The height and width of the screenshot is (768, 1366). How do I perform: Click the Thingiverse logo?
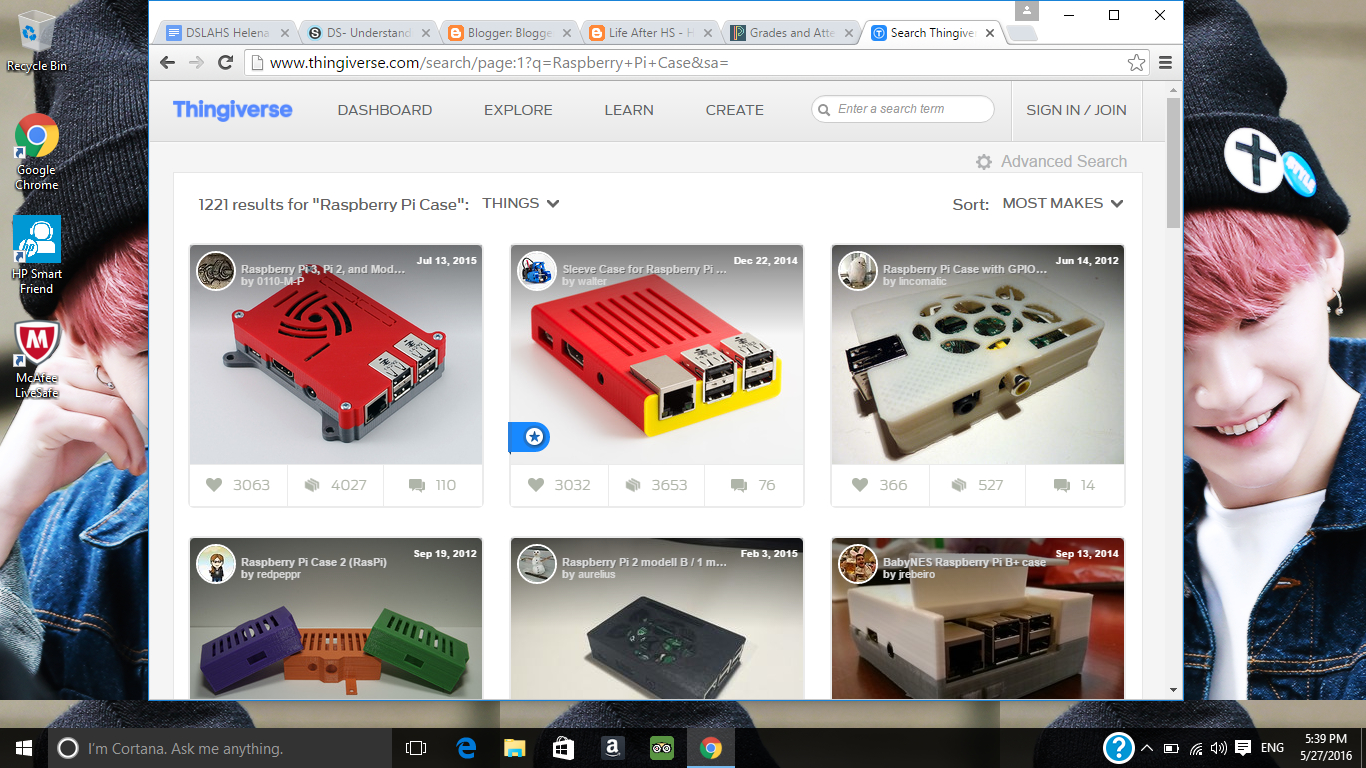point(232,110)
